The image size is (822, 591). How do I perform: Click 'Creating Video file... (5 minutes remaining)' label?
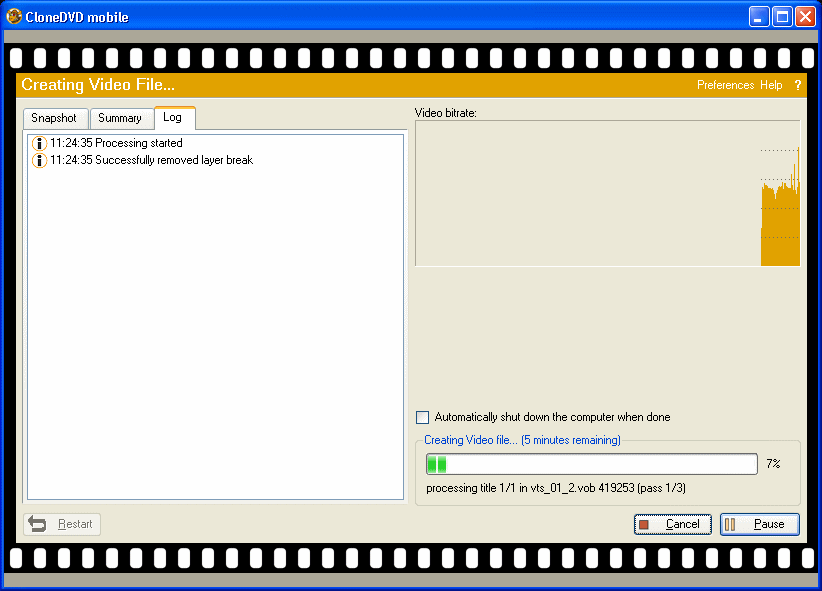tap(522, 440)
